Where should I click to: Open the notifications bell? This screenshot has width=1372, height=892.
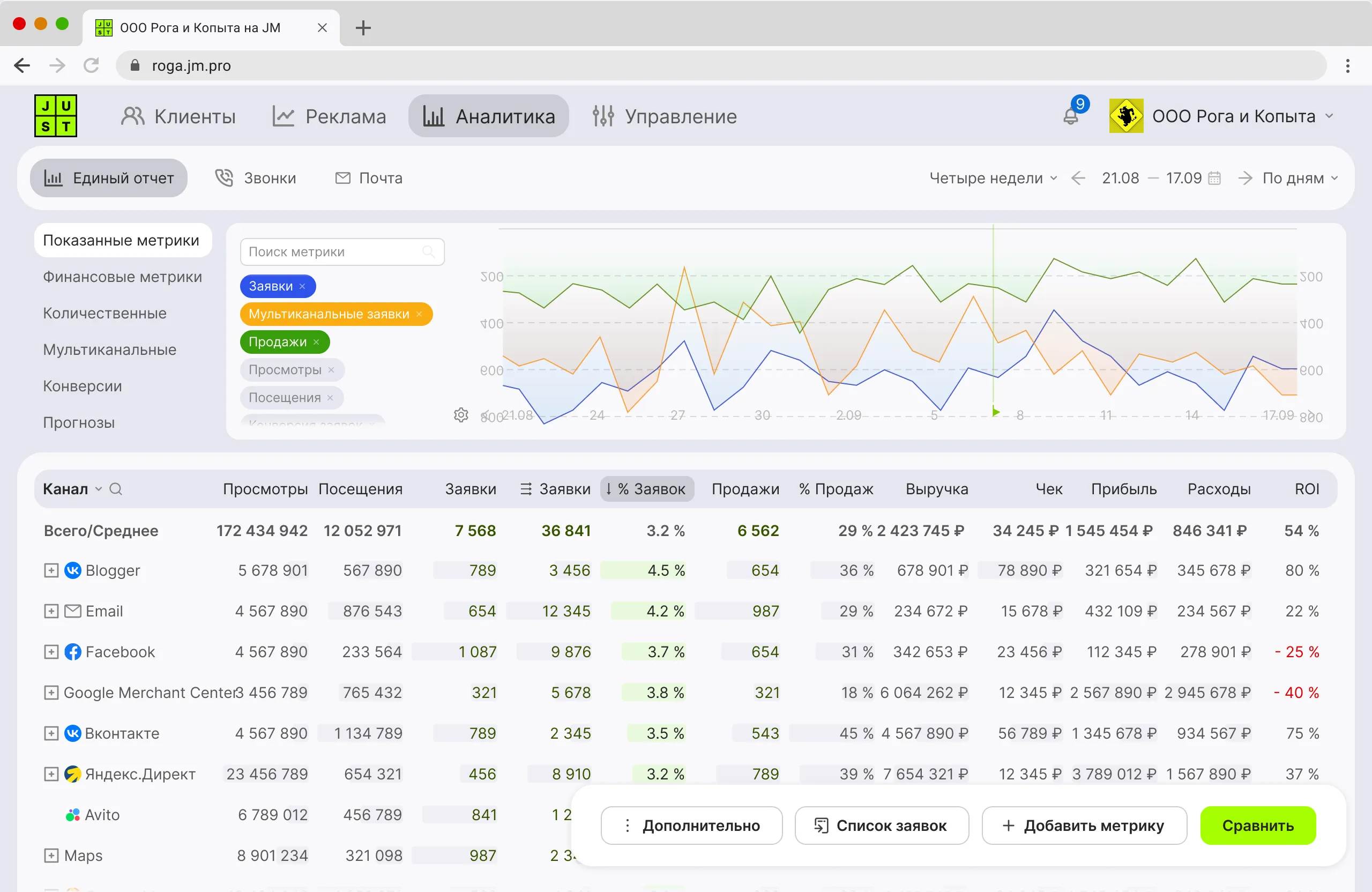point(1070,116)
